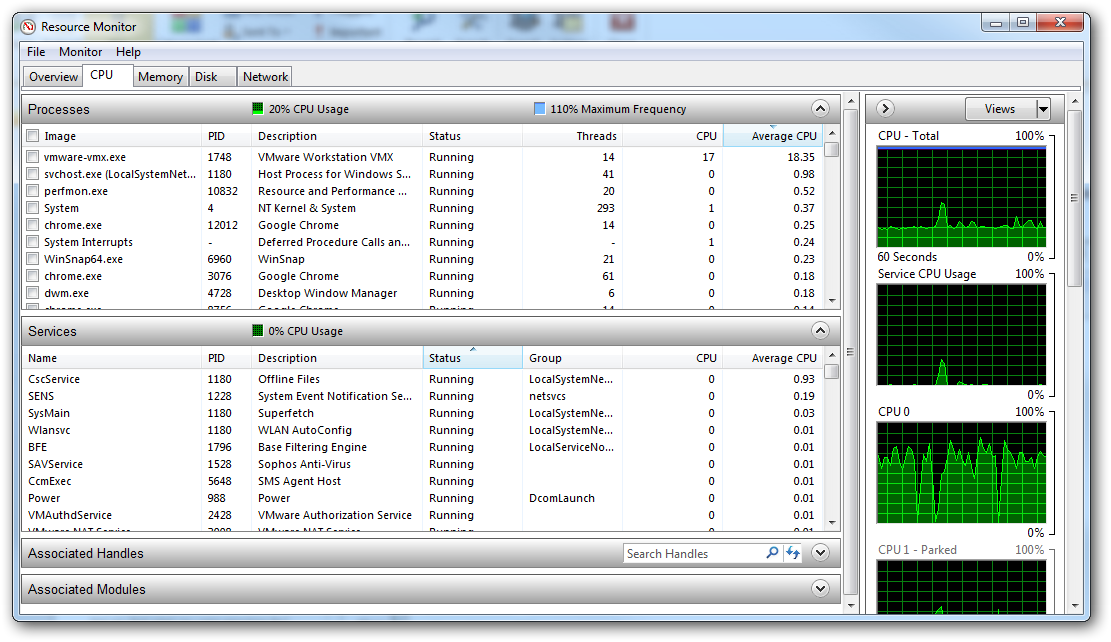This screenshot has height=642, width=1111.
Task: Collapse the Processes section chevron
Action: (x=820, y=109)
